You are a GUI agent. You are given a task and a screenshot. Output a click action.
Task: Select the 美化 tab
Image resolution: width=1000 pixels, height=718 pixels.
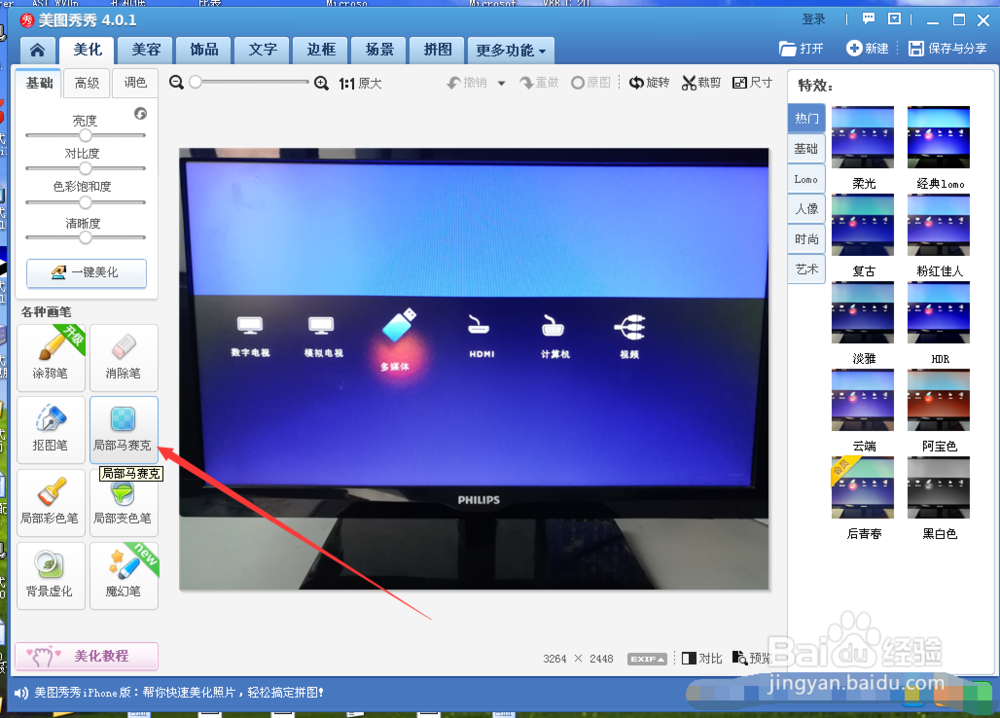[x=87, y=50]
